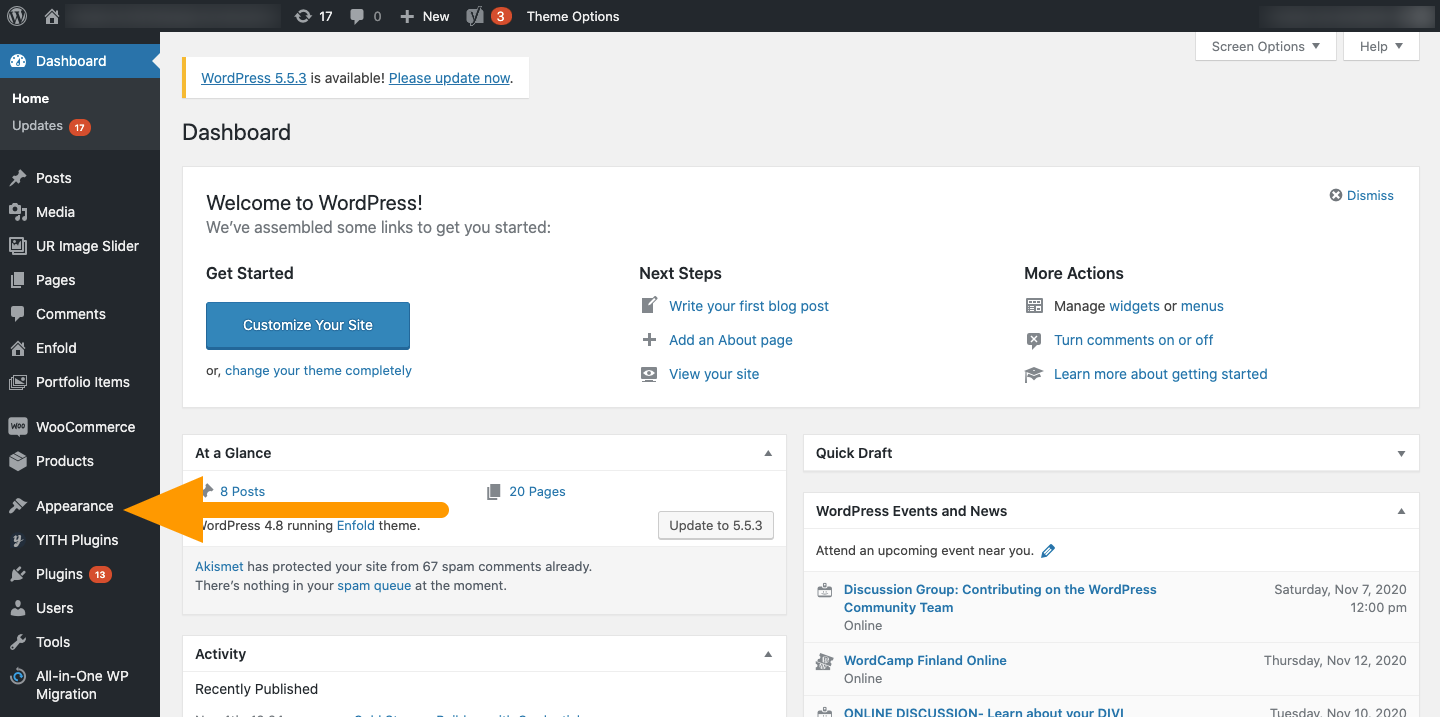Click the spam queue link
This screenshot has width=1440, height=717.
pyautogui.click(x=374, y=585)
